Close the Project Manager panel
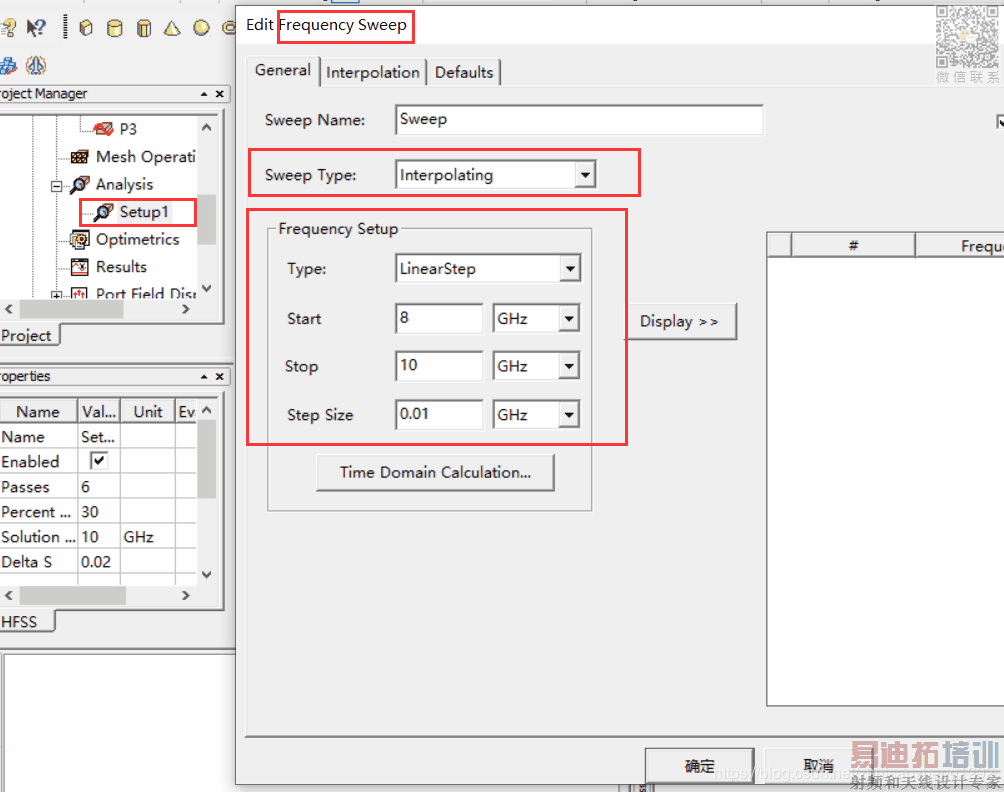This screenshot has width=1004, height=792. coord(220,94)
